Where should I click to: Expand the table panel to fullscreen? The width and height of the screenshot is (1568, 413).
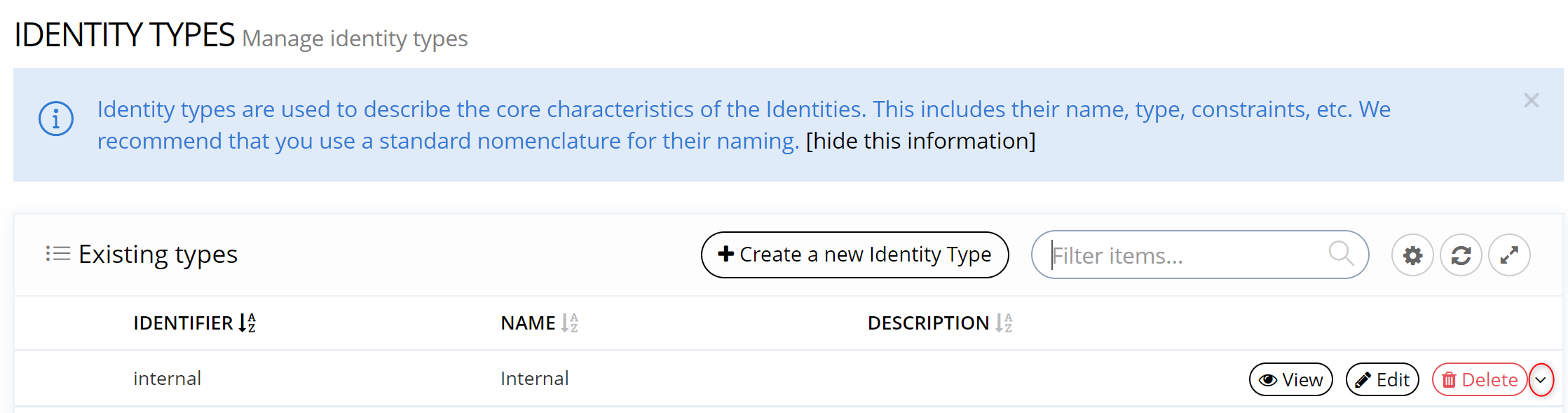1509,255
